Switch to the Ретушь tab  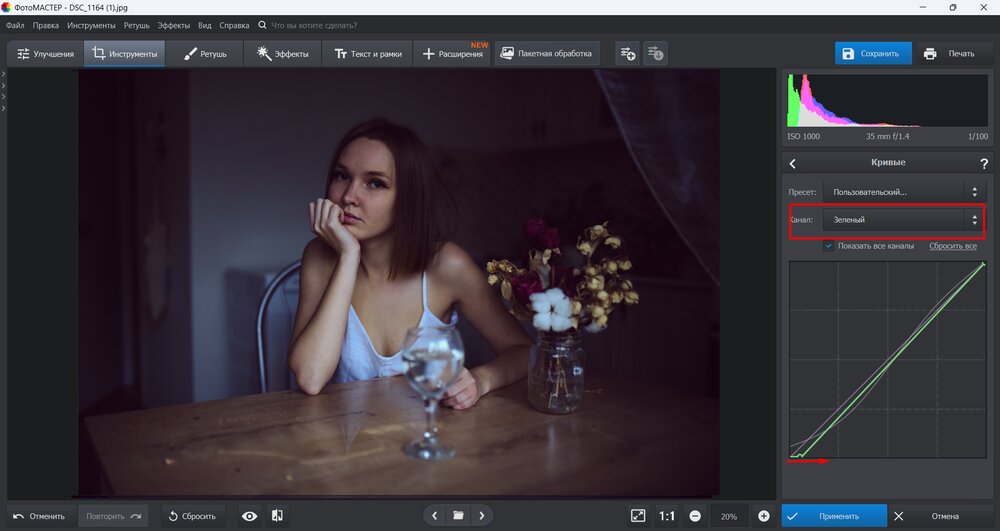tap(206, 54)
